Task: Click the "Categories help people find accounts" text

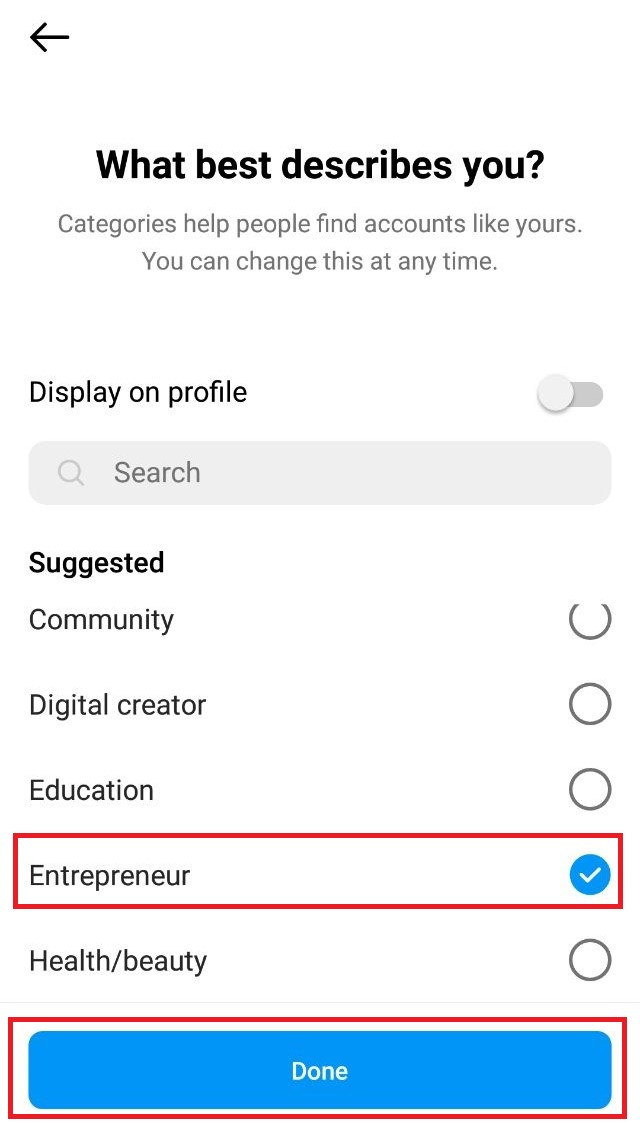Action: pos(320,223)
